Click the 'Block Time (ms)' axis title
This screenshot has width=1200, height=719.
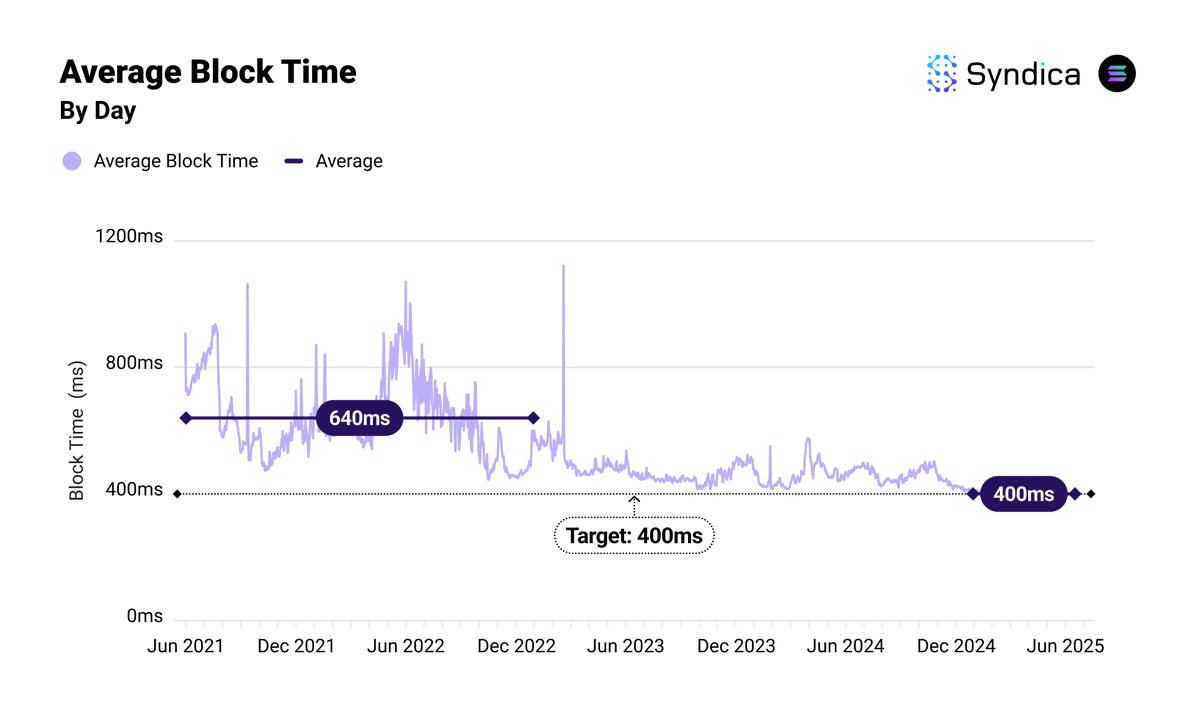point(77,431)
